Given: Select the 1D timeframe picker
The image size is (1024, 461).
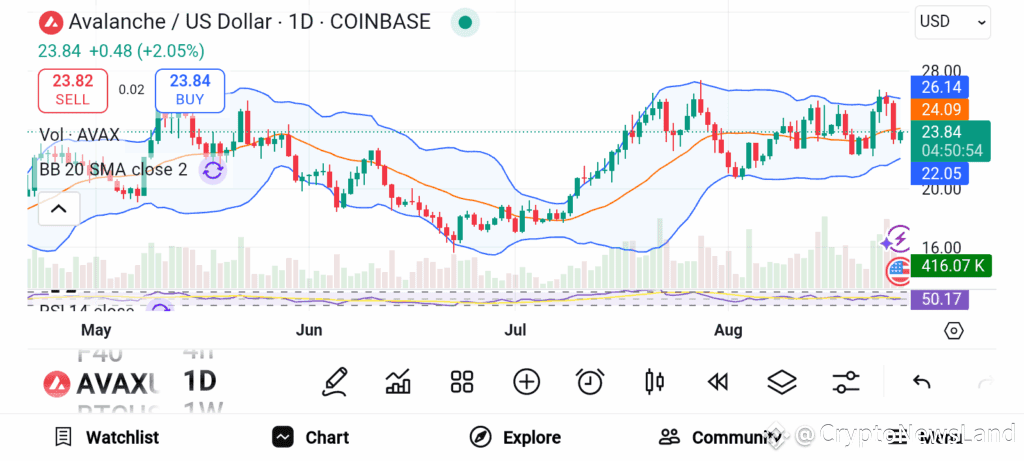Looking at the screenshot, I should (x=199, y=381).
